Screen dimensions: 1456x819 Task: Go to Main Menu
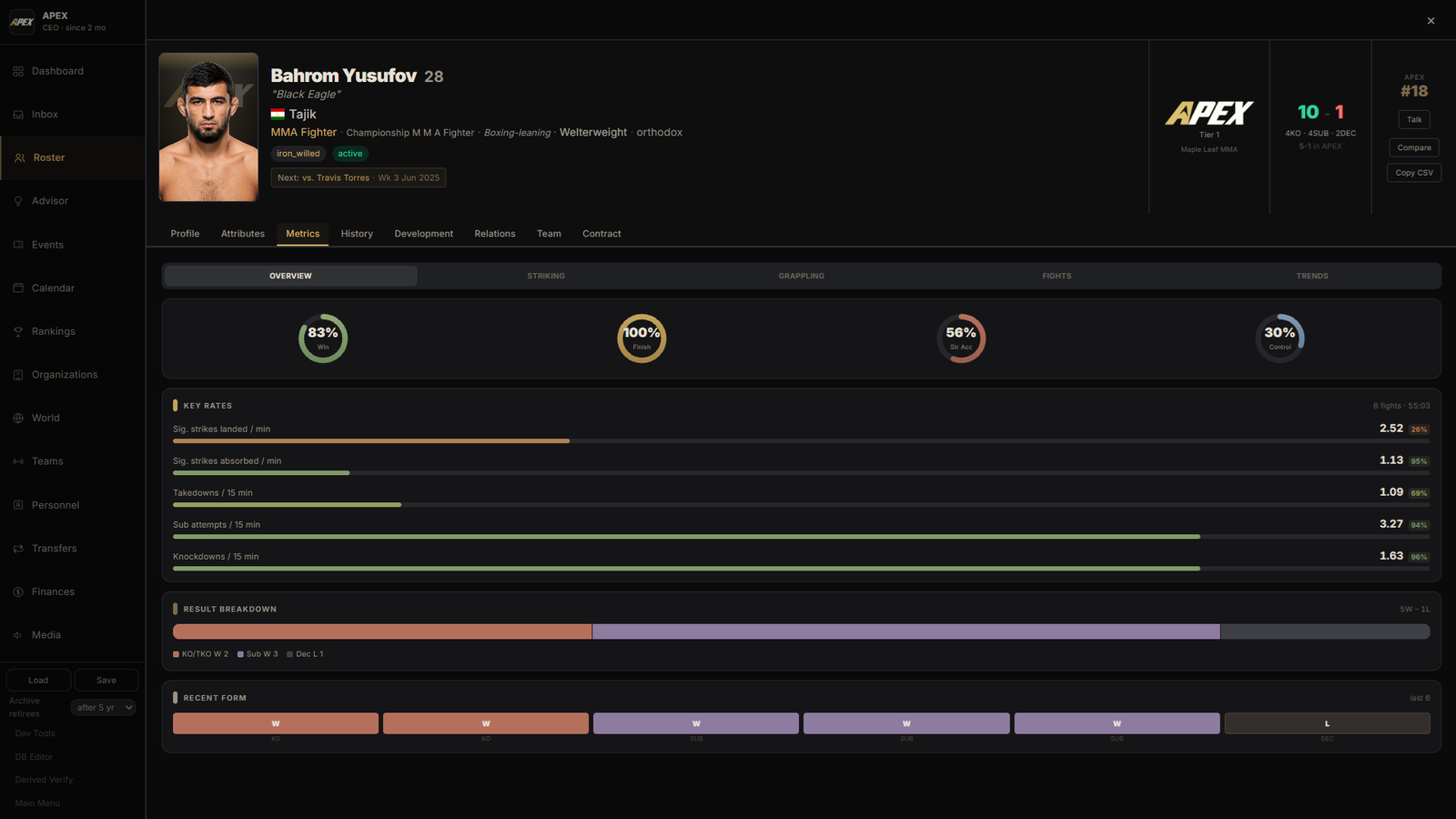[x=37, y=804]
